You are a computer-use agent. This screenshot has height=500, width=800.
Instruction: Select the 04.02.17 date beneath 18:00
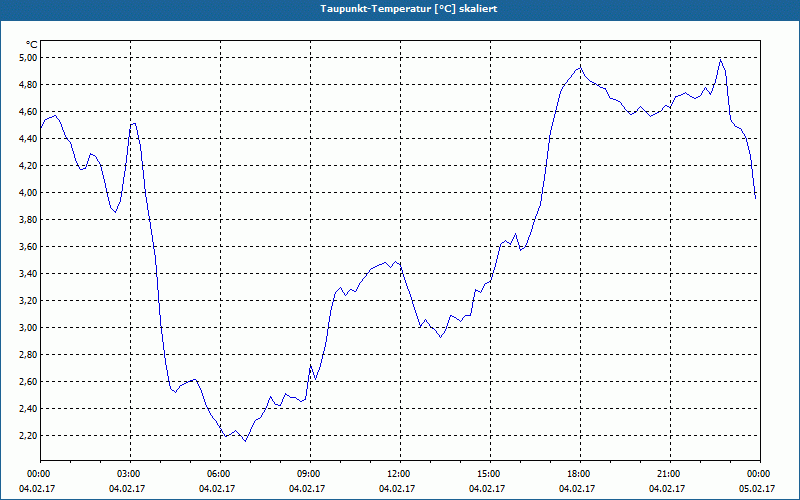[577, 489]
